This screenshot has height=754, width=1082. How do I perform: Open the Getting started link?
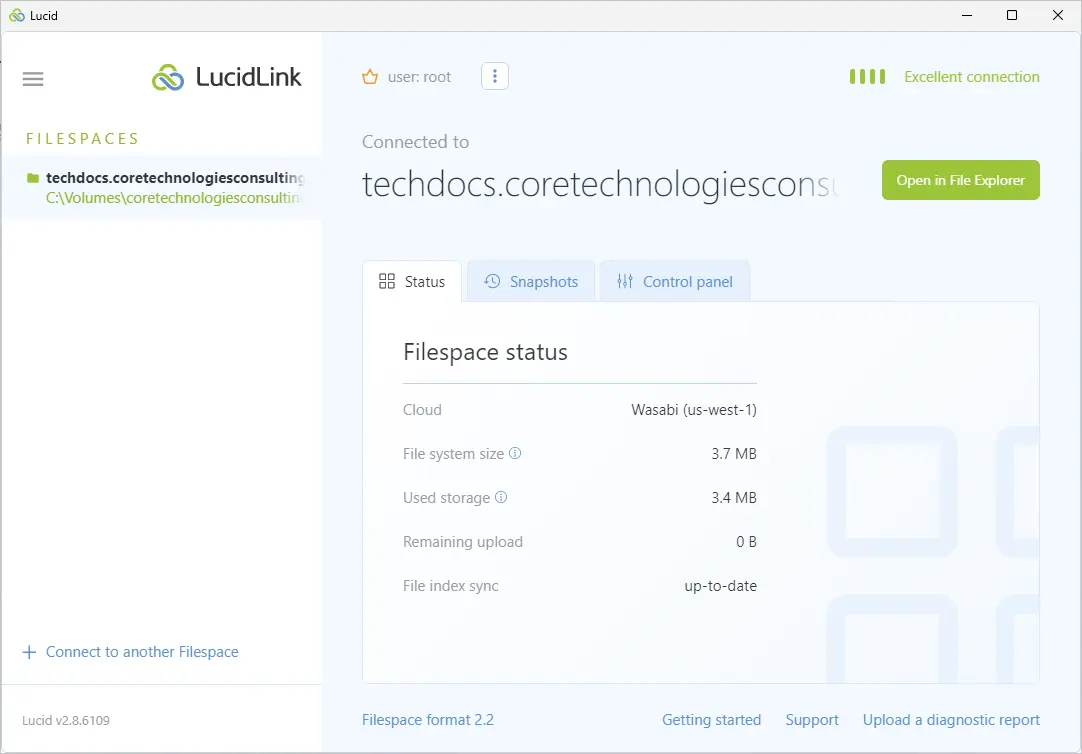(711, 720)
